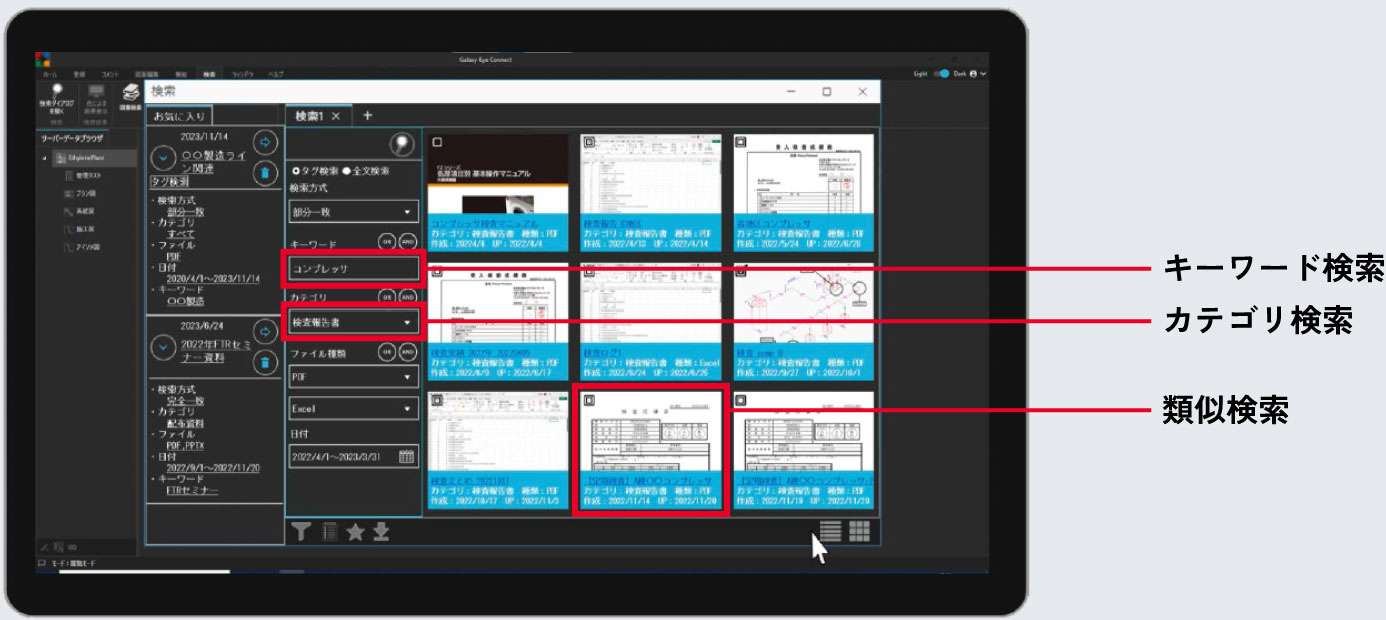This screenshot has height=620, width=1386.
Task: Click the list document icon beside filter
Action: [329, 532]
